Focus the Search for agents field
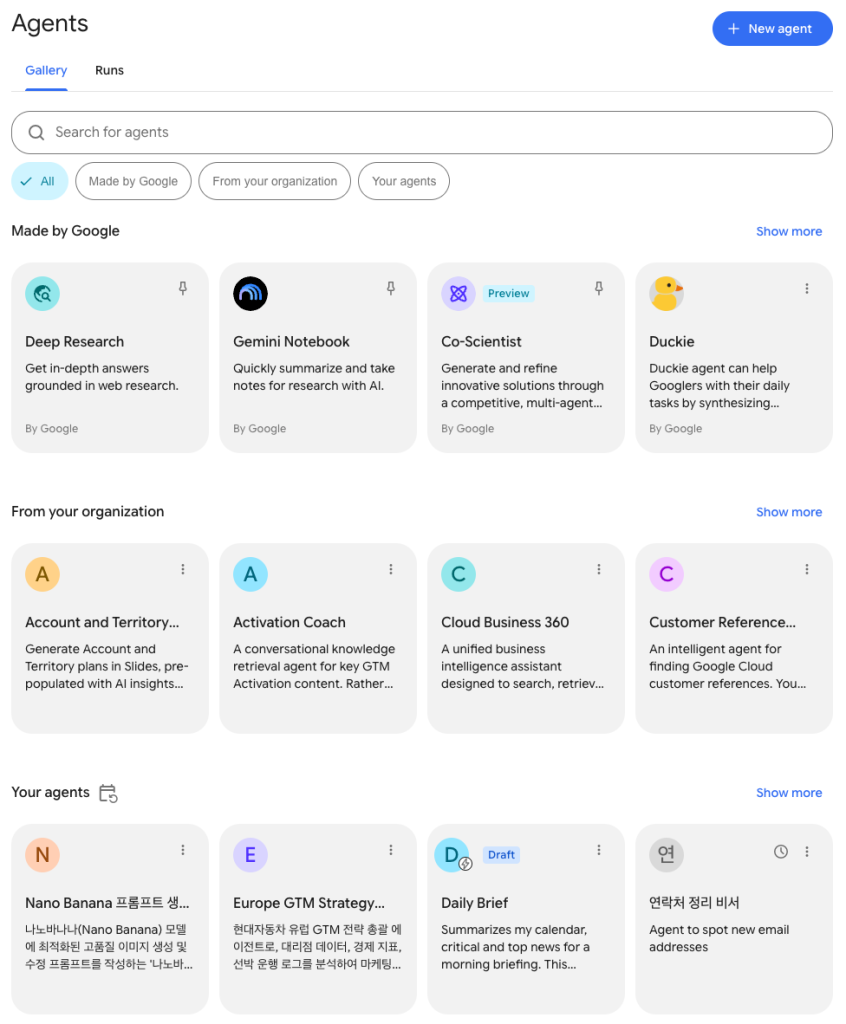Image resolution: width=846 pixels, height=1024 pixels. [x=422, y=133]
